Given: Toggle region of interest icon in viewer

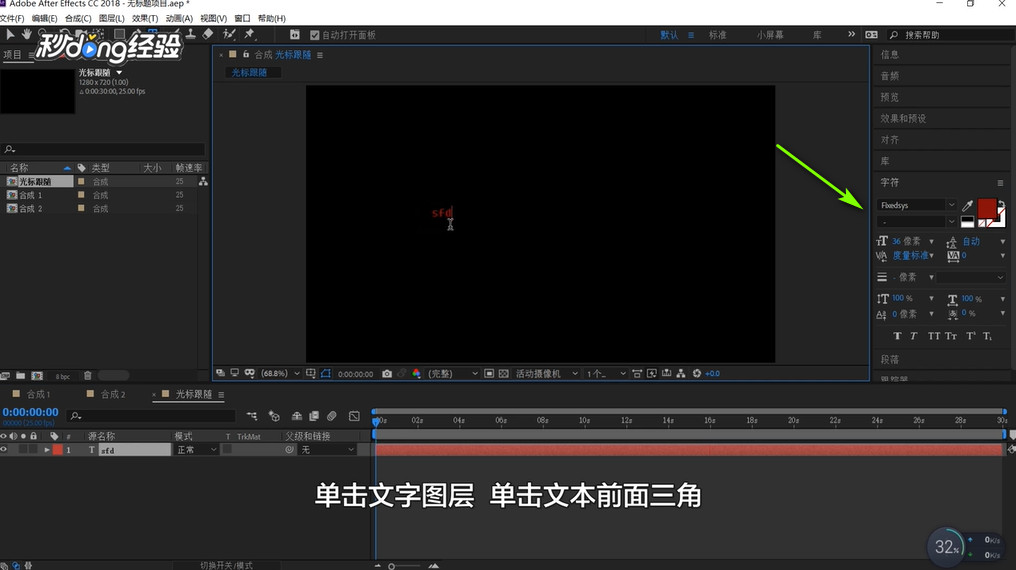Looking at the screenshot, I should click(x=489, y=374).
